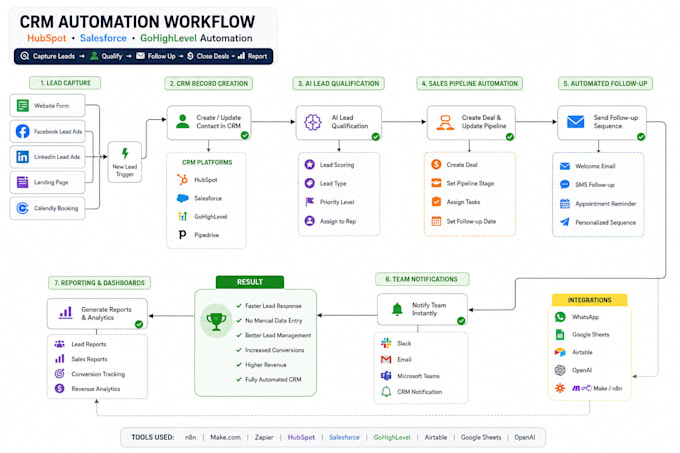
Task: Click the green check on Generate Reports node
Action: [139, 324]
